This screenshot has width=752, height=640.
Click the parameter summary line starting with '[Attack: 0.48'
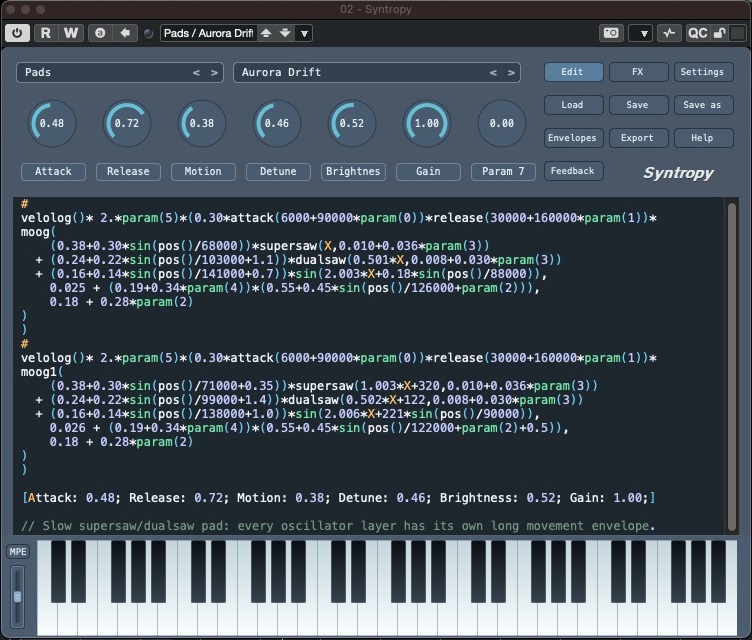tap(339, 498)
